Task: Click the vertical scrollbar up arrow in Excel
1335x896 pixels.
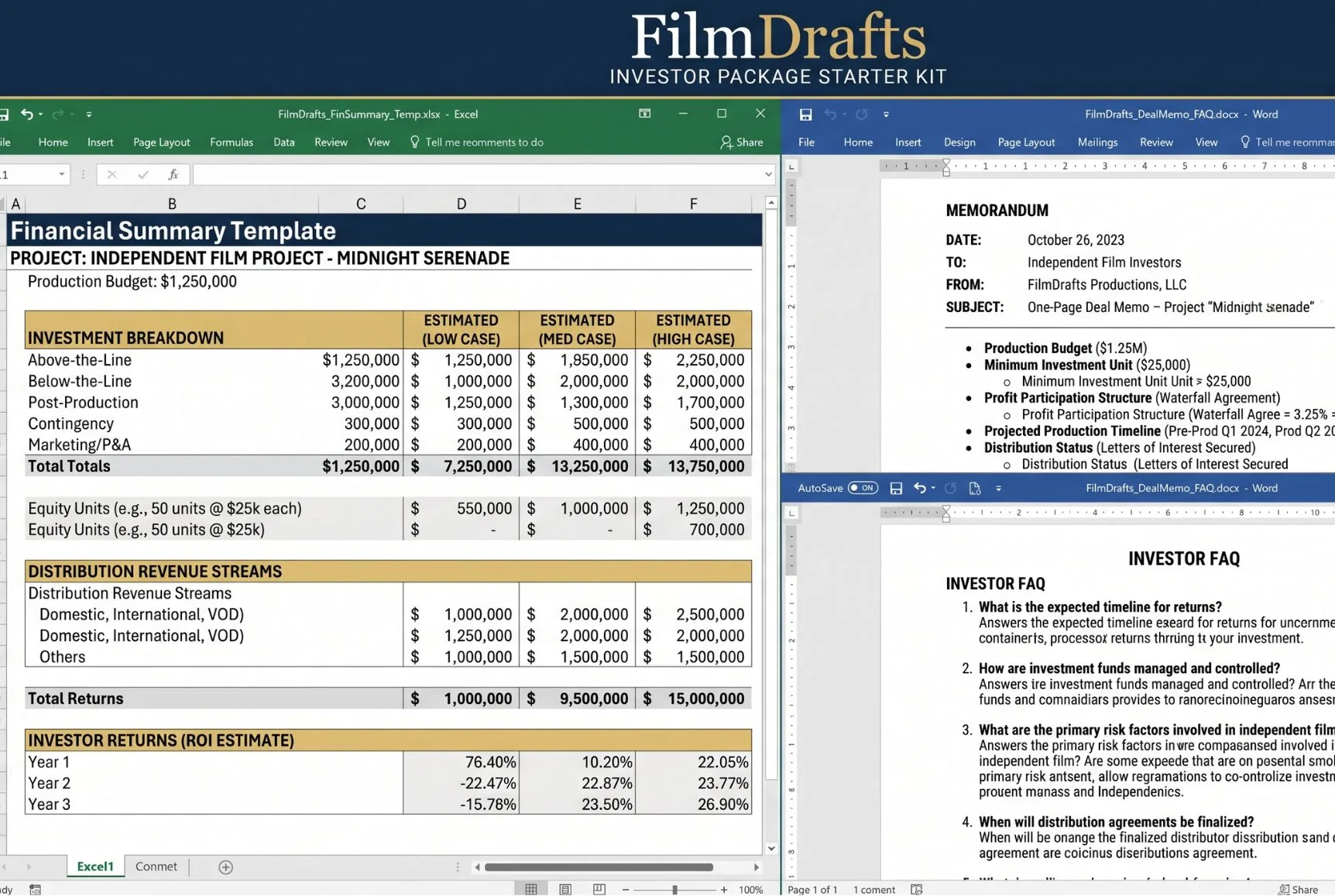Action: (771, 203)
